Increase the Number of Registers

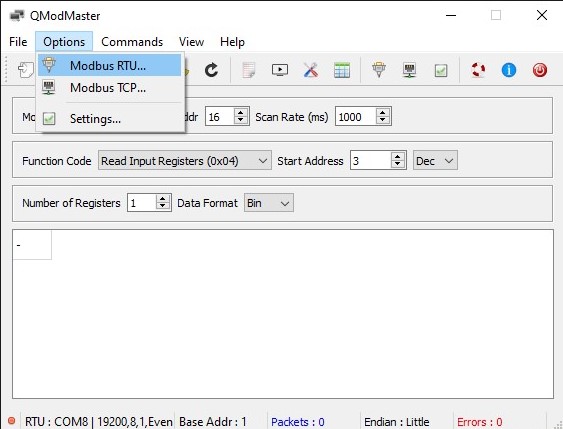pyautogui.click(x=163, y=199)
